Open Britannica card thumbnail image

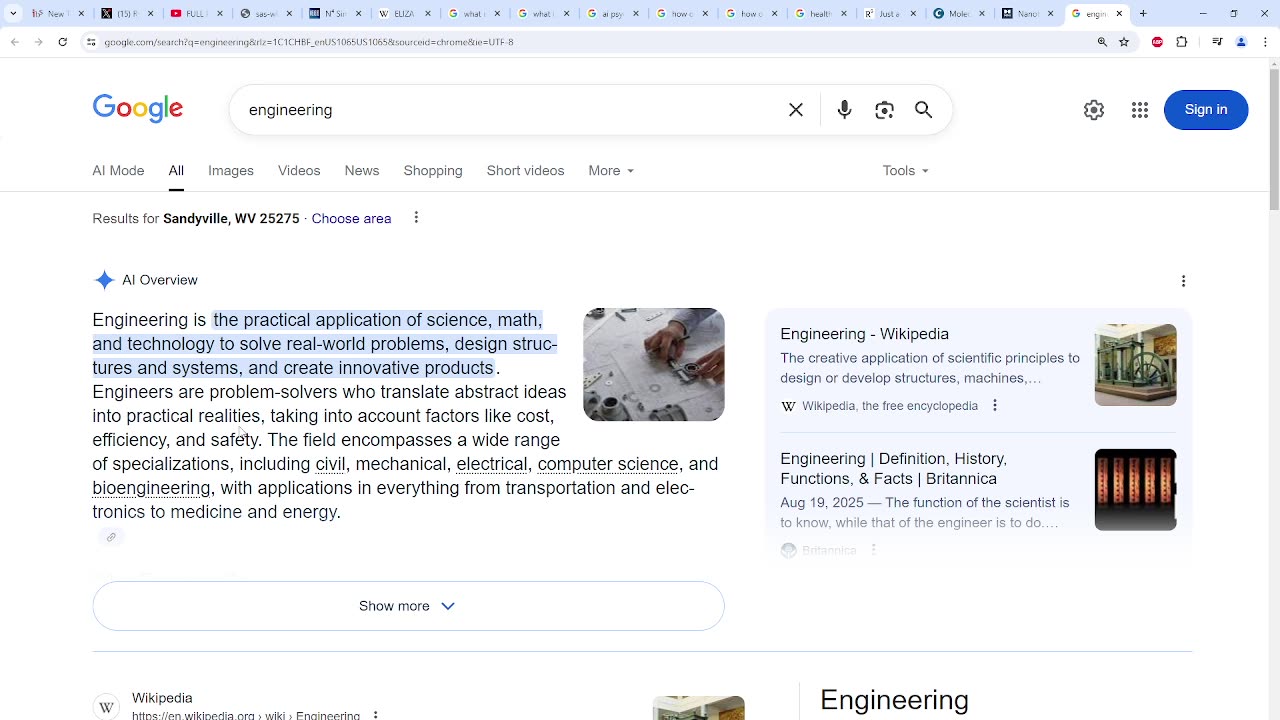point(1135,489)
